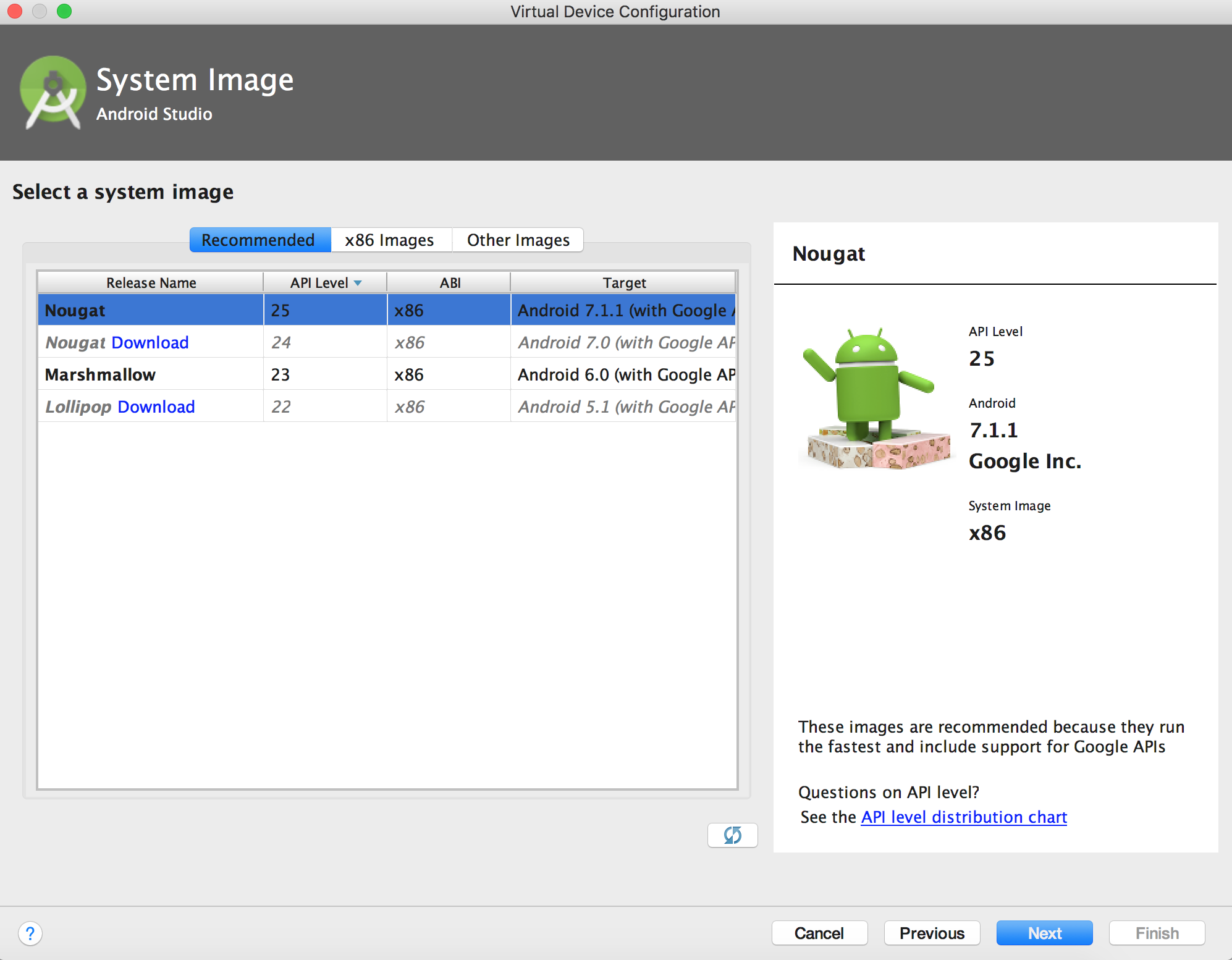The height and width of the screenshot is (960, 1232).
Task: Select the Lollipop API 22 row
Action: point(309,406)
